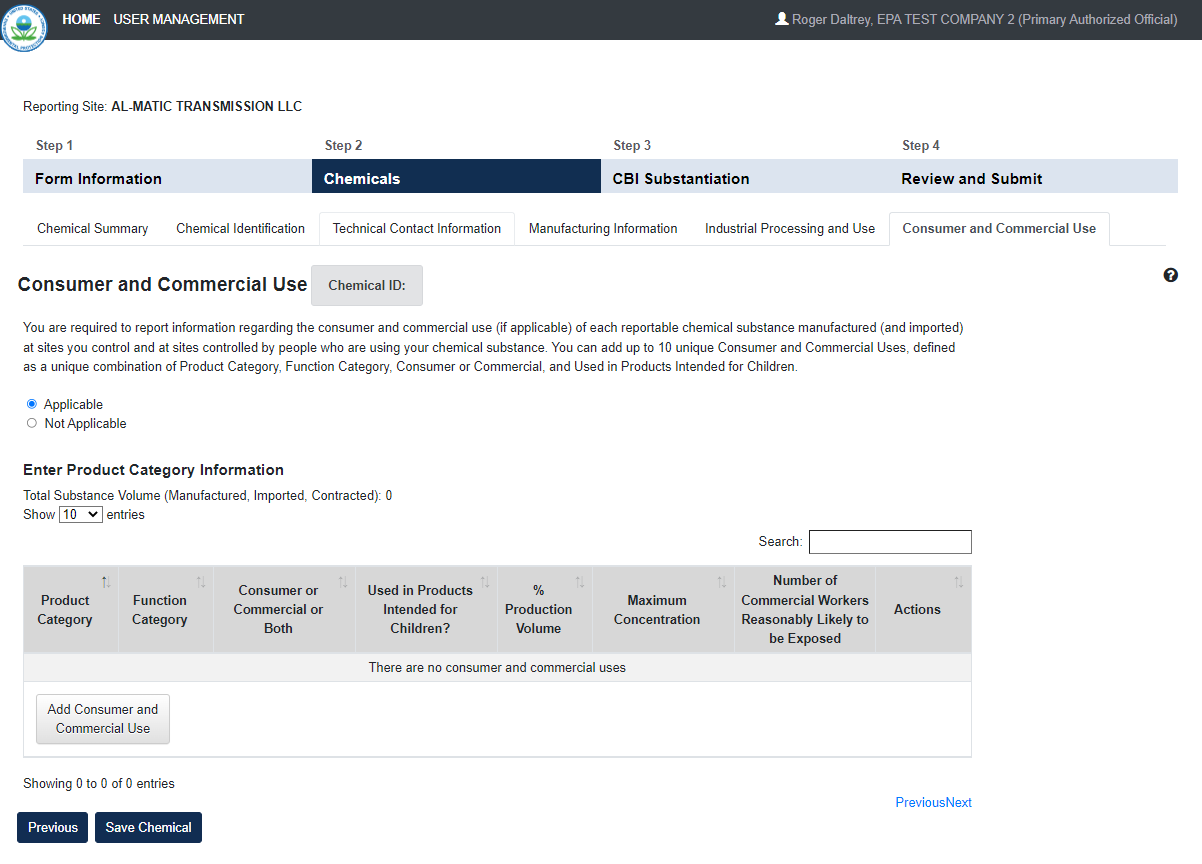This screenshot has width=1202, height=864.
Task: Sort by Maximum Concentration column
Action: click(663, 610)
